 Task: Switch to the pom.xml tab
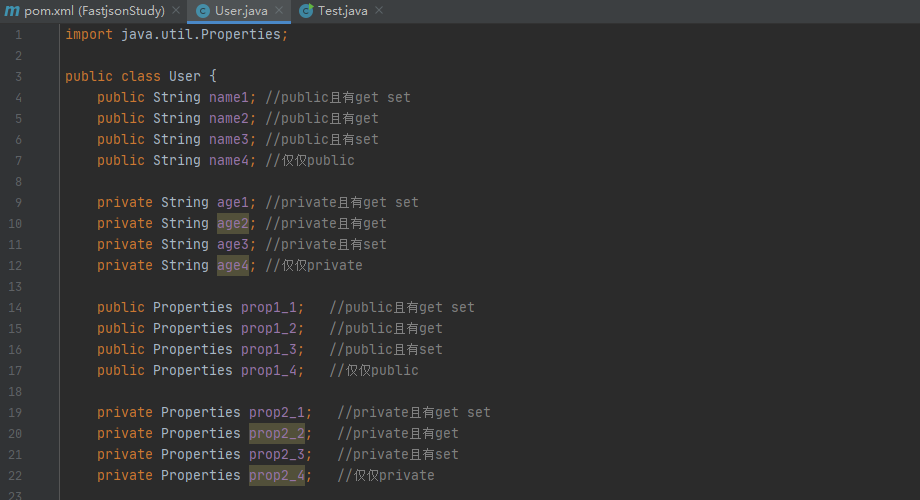pos(95,11)
